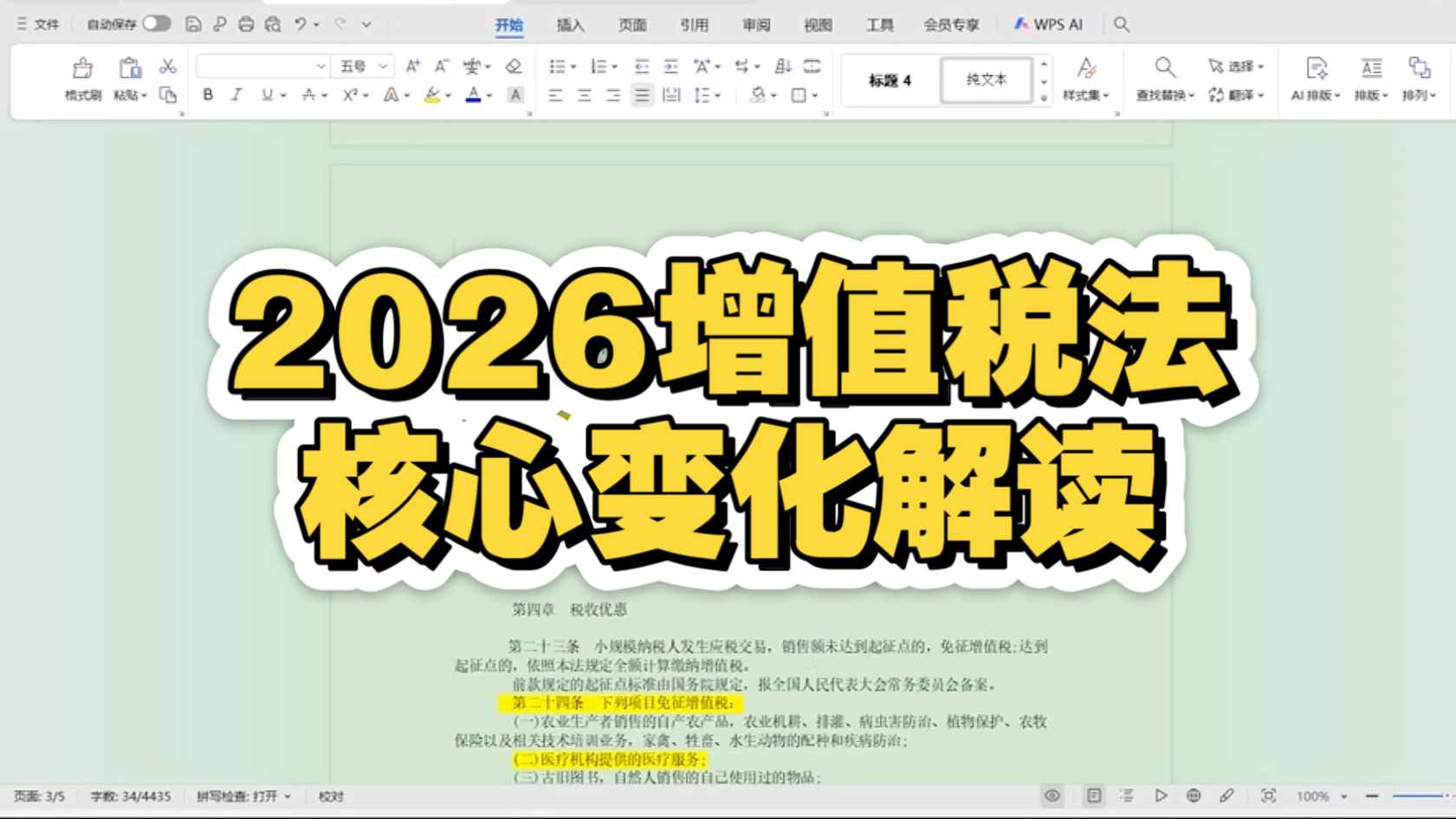Screen dimensions: 1456x819
Task: Open WPS AI assistant
Action: [x=1048, y=24]
